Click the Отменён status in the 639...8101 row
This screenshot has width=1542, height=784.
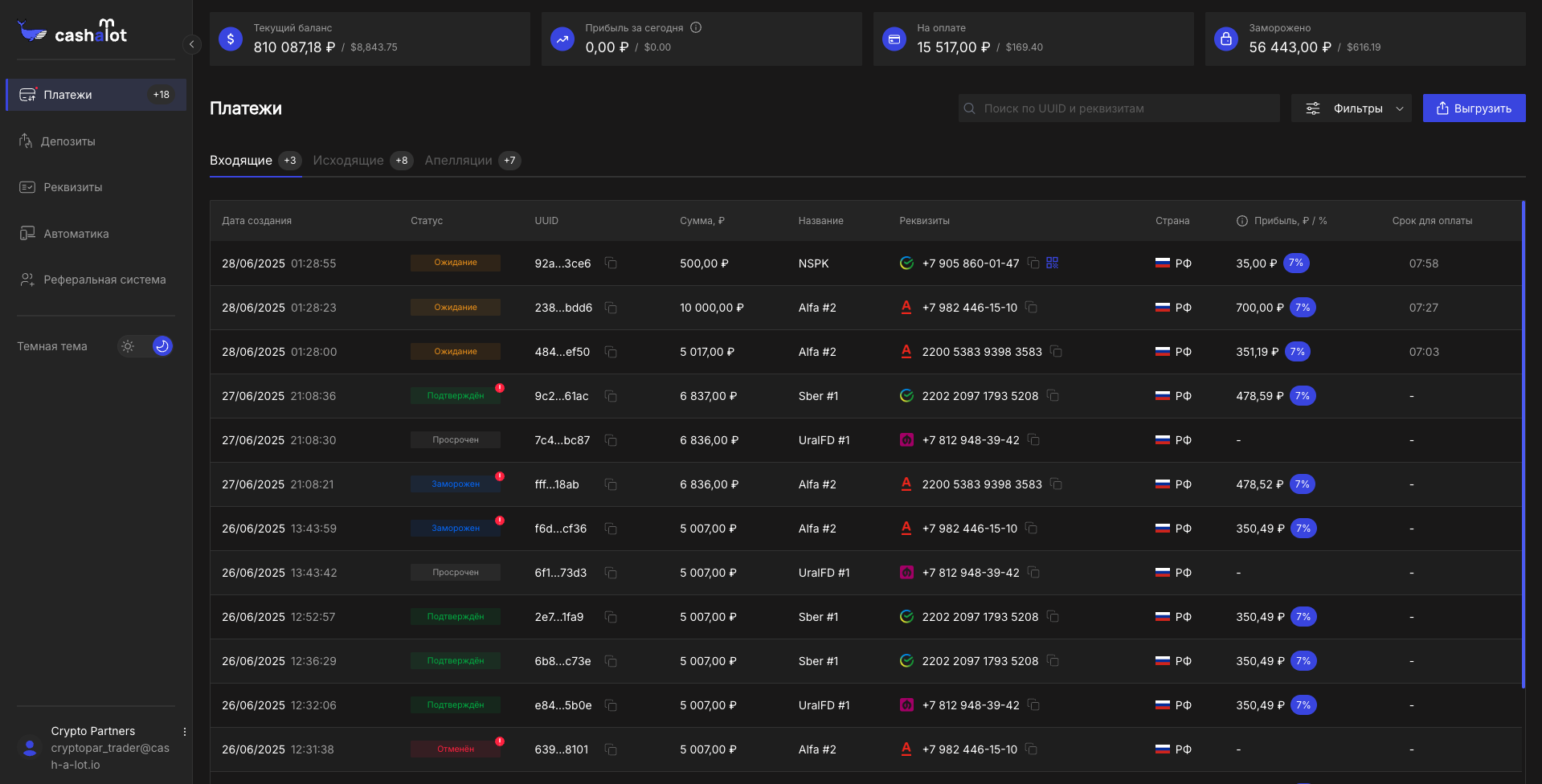point(456,749)
